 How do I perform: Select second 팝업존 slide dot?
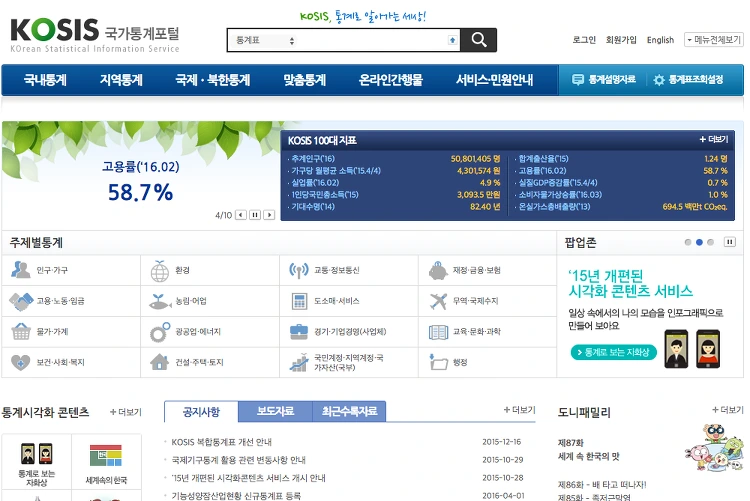(x=699, y=243)
